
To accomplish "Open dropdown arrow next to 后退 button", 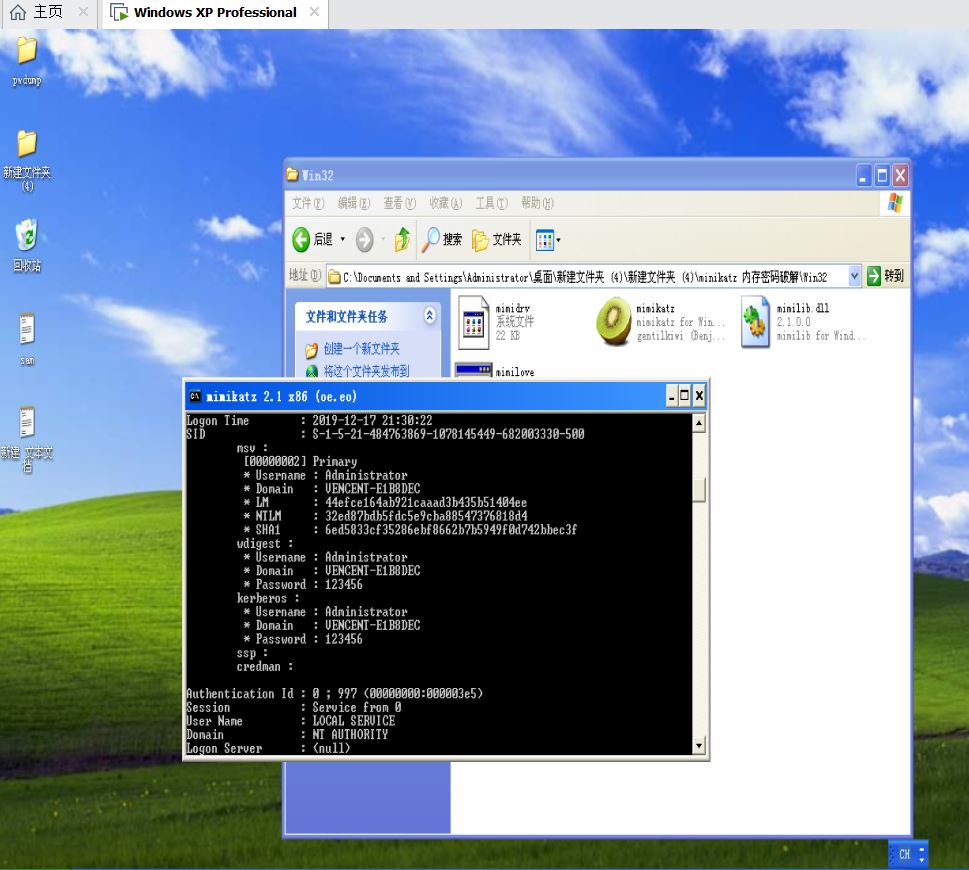I will pyautogui.click(x=343, y=240).
